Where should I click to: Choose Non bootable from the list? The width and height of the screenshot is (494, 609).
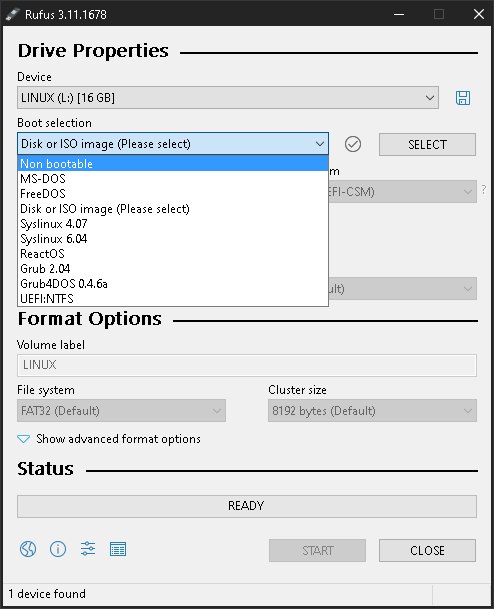(173, 164)
